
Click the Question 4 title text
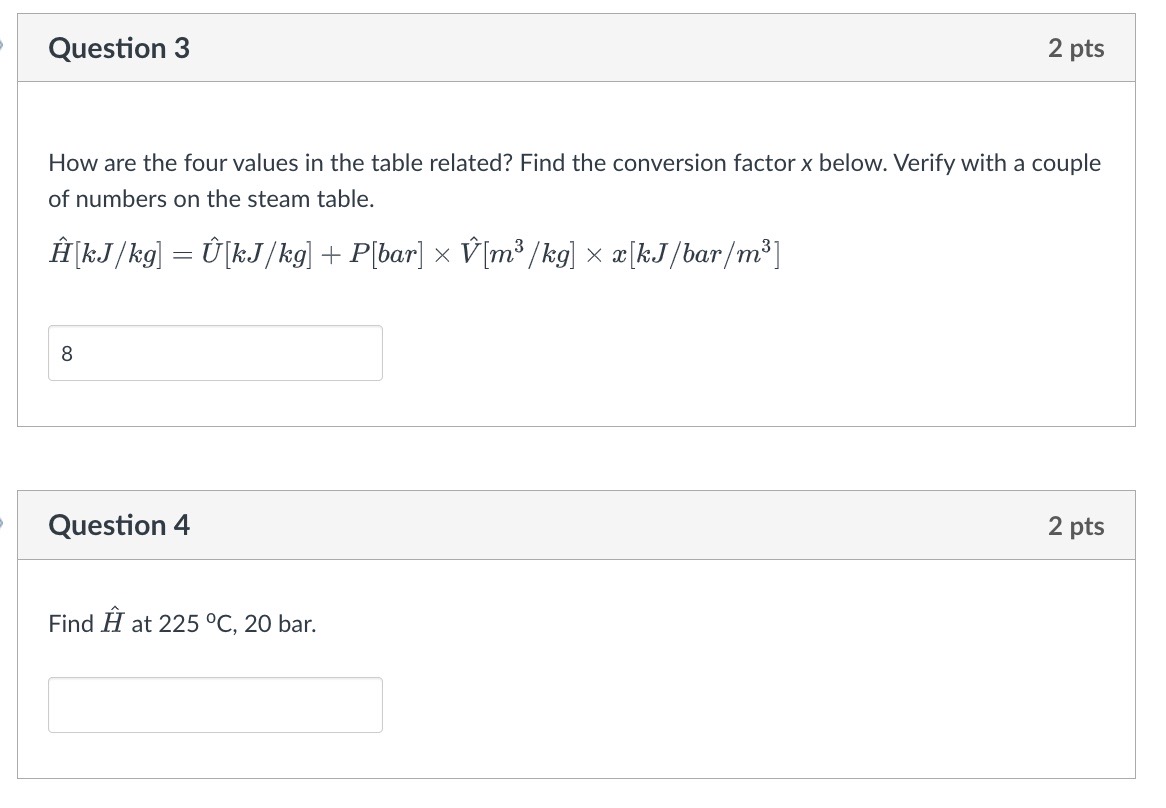[x=118, y=525]
